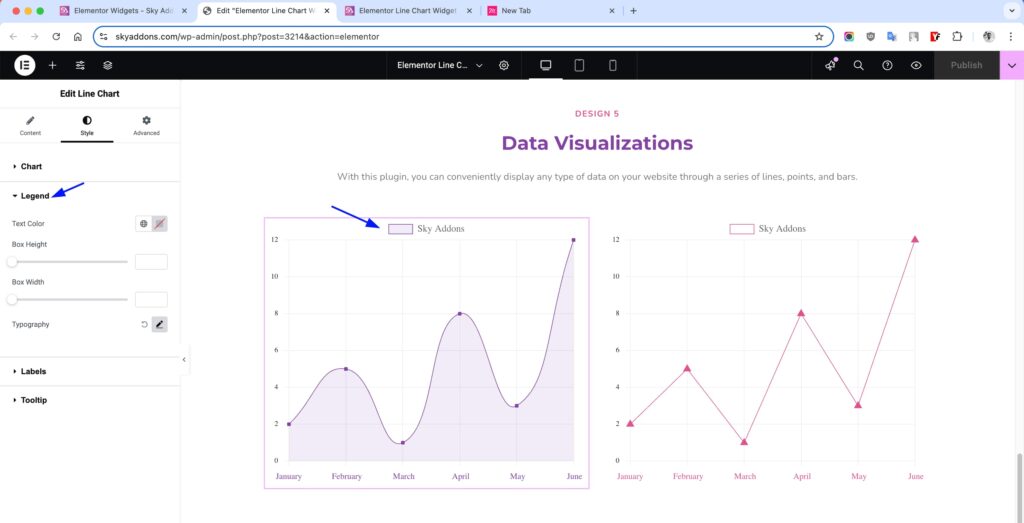Open the Help question mark icon

click(888, 65)
